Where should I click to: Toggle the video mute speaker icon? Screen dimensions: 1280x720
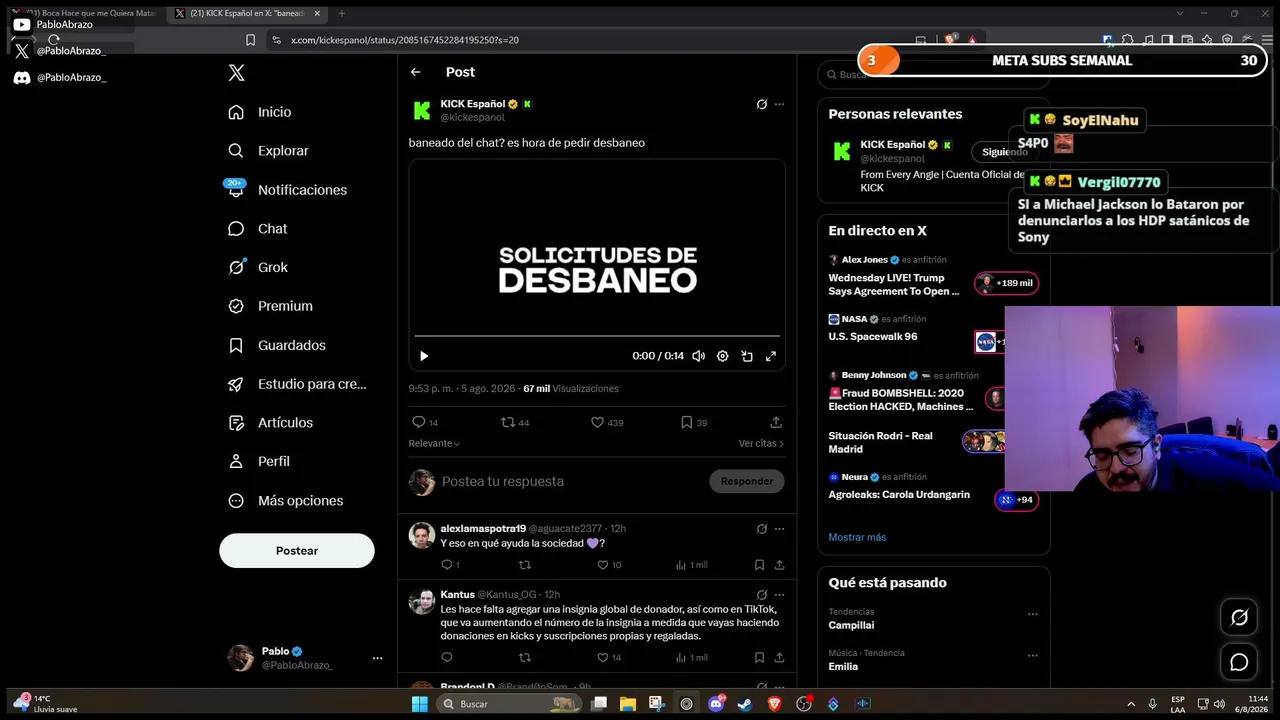(x=698, y=356)
